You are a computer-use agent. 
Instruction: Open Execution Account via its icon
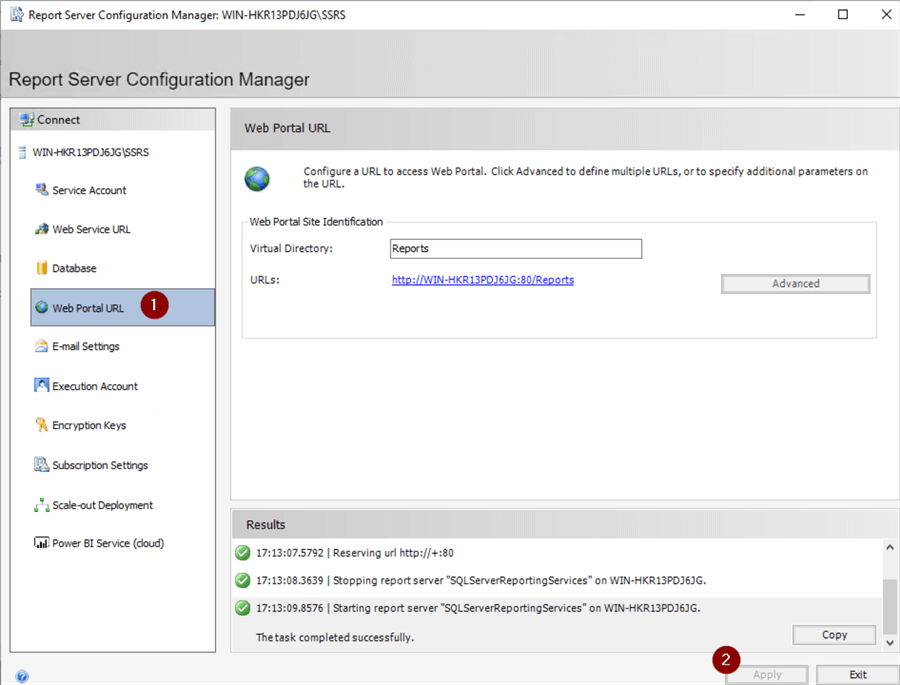click(x=42, y=386)
